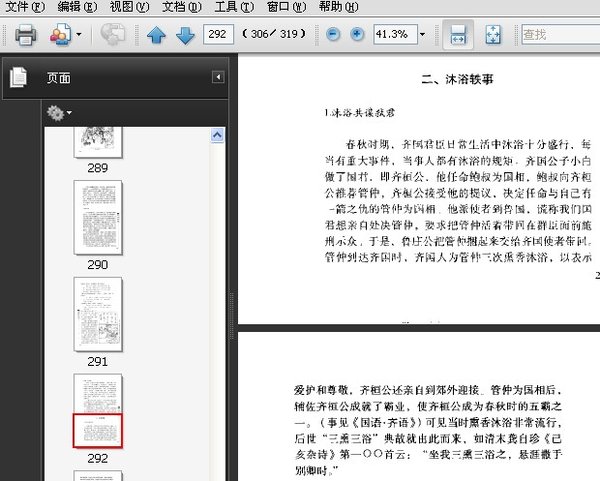The height and width of the screenshot is (481, 600).
Task: Open the 工具(T) menu
Action: (x=234, y=7)
